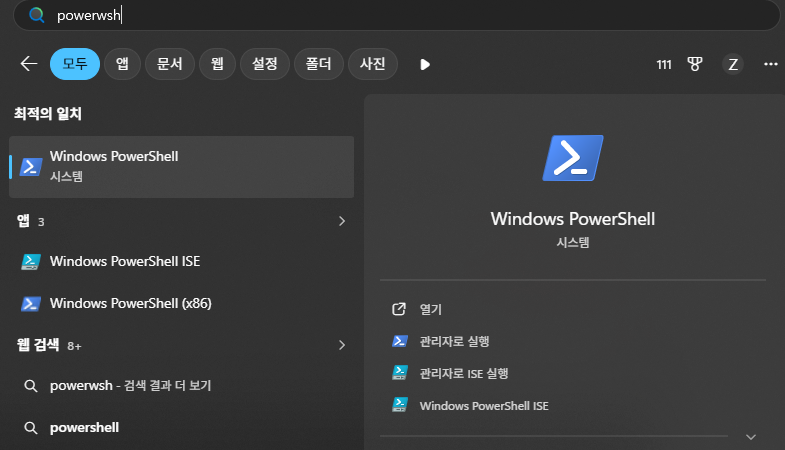This screenshot has width=785, height=450.
Task: Click the large PowerShell icon in preview pane
Action: (x=572, y=158)
